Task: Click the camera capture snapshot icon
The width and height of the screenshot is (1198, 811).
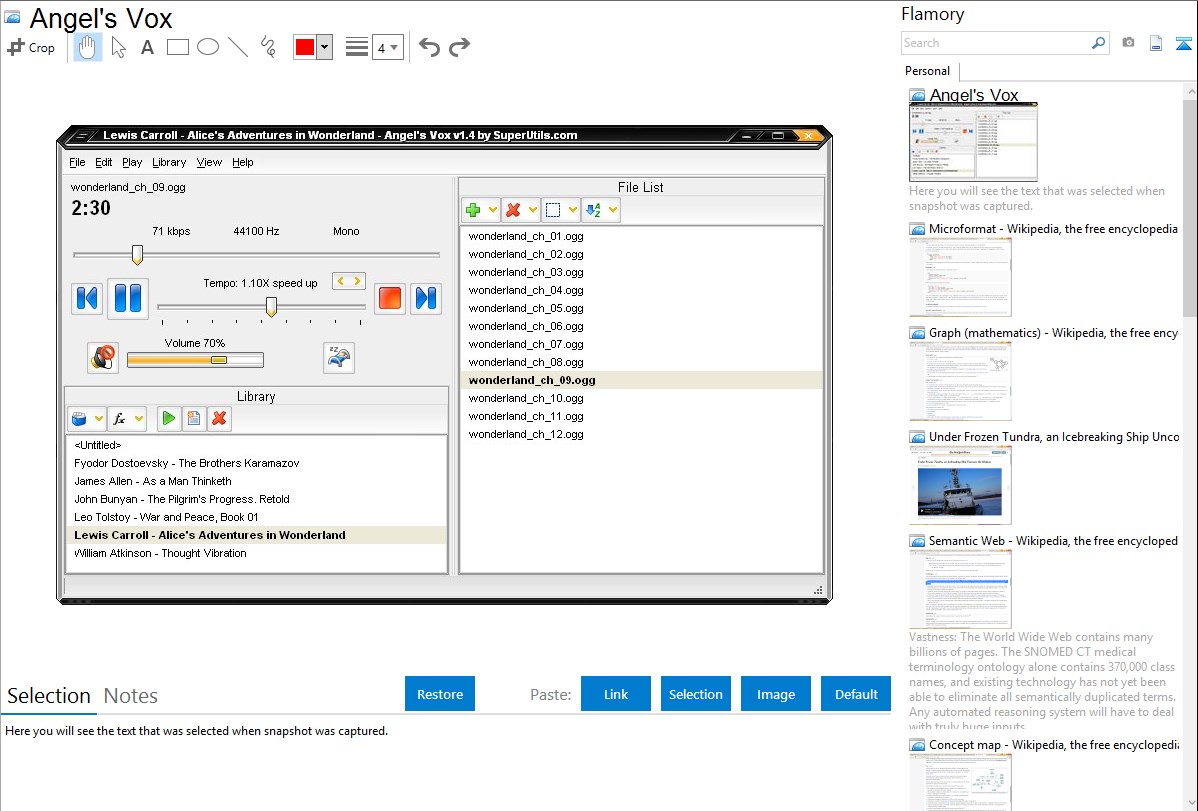Action: [x=1128, y=43]
